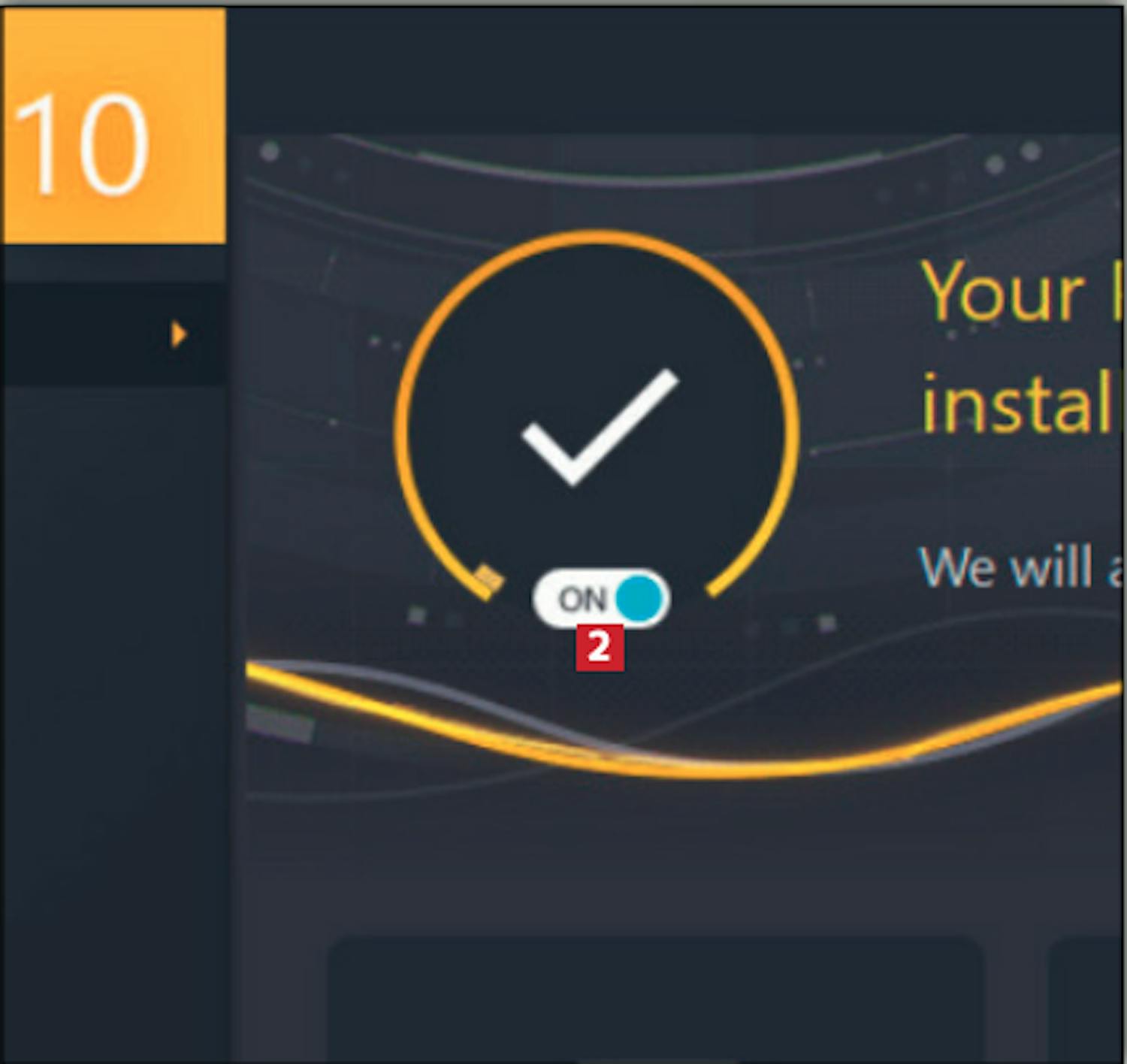Click the "ON" label inside the switch
The width and height of the screenshot is (1127, 1064).
coord(582,600)
